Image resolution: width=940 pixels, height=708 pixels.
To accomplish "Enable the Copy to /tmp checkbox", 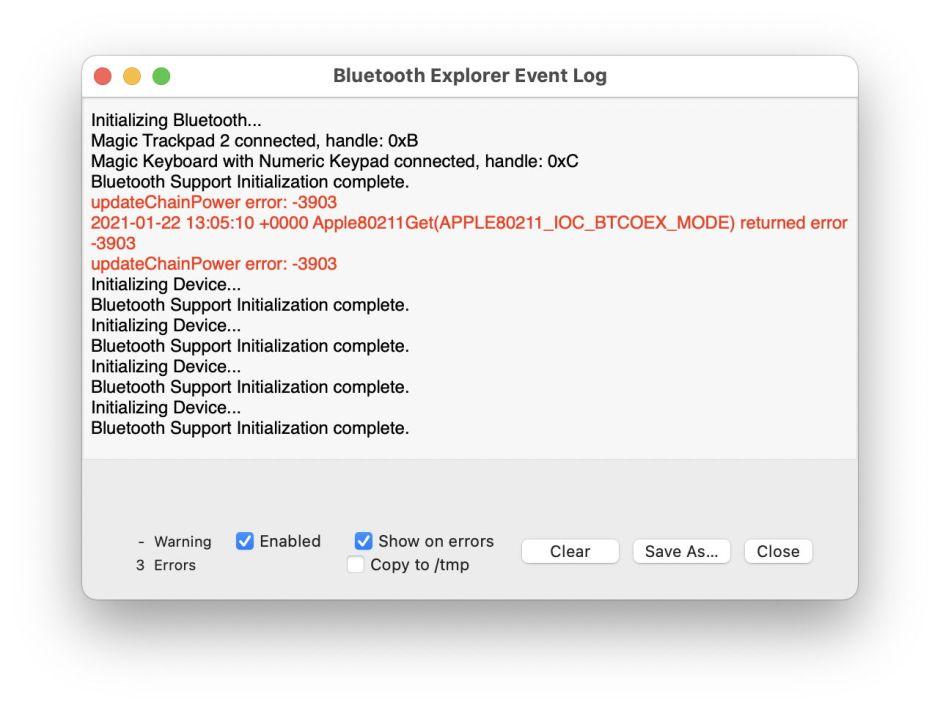I will coord(356,564).
